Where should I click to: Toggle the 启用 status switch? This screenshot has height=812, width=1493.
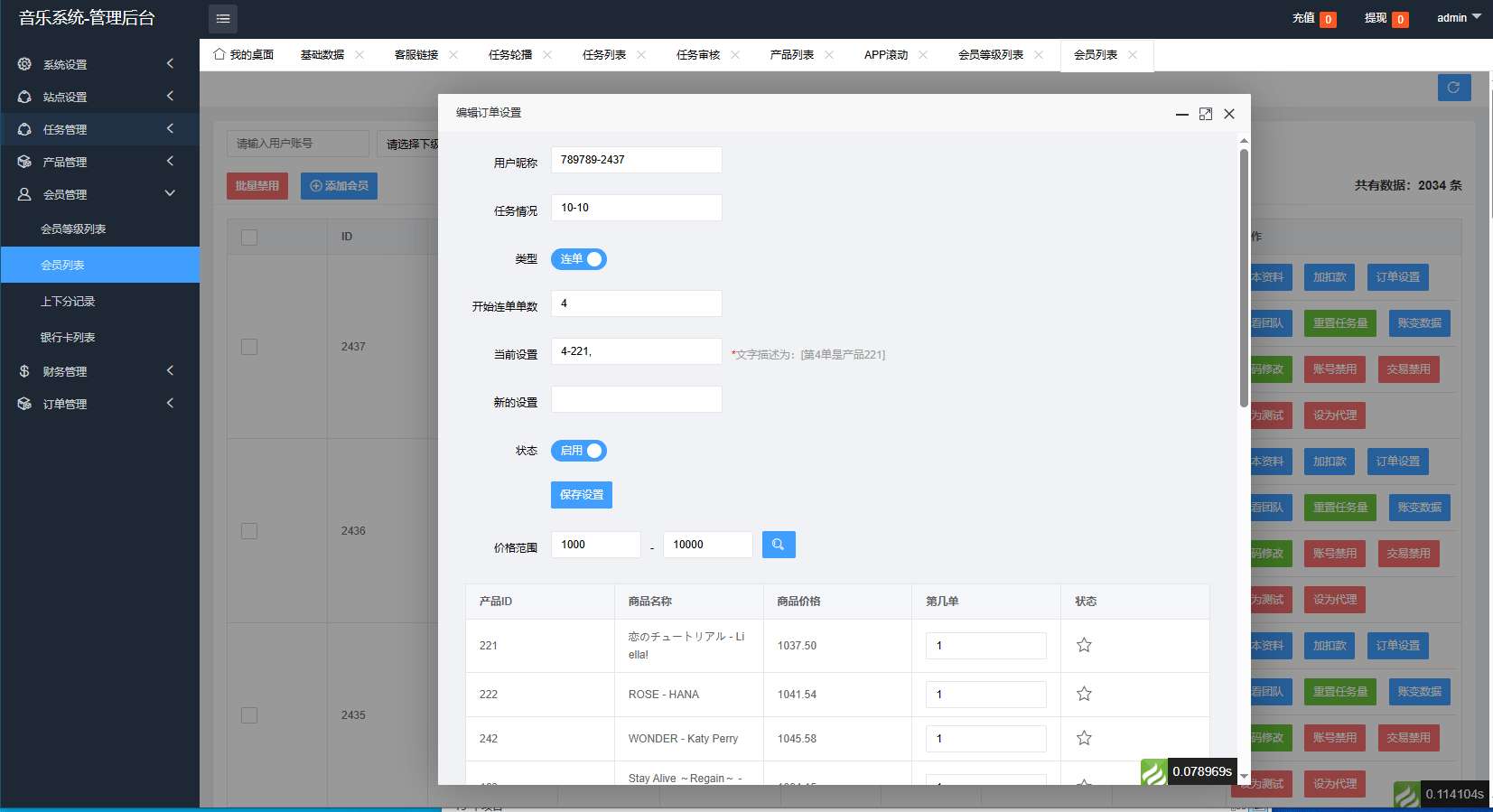tap(579, 451)
